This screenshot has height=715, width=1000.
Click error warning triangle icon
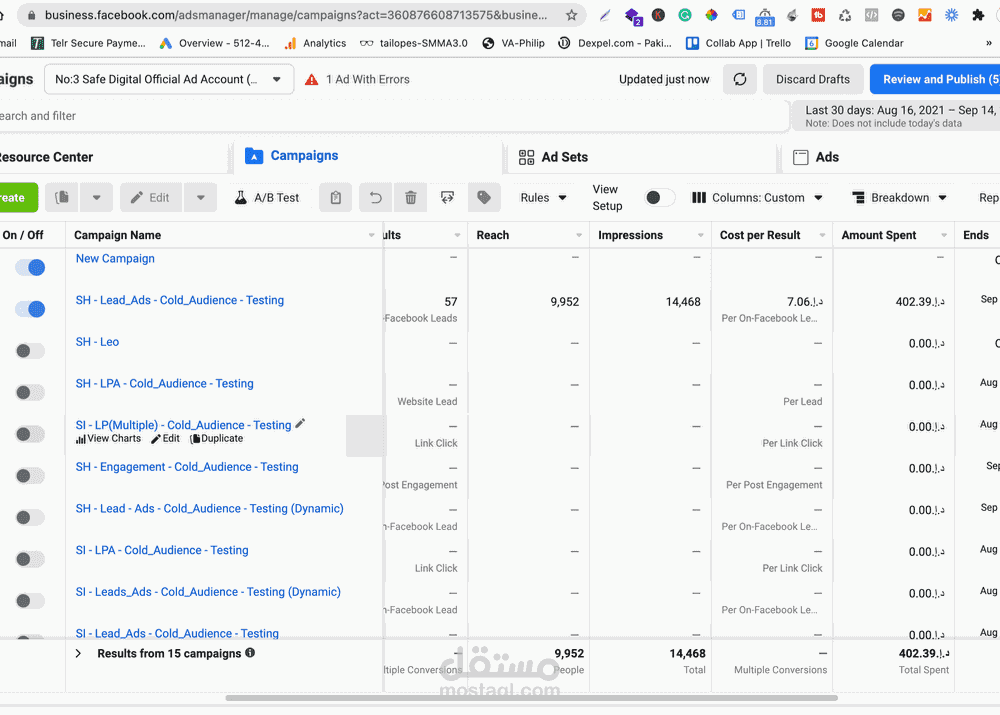[311, 80]
